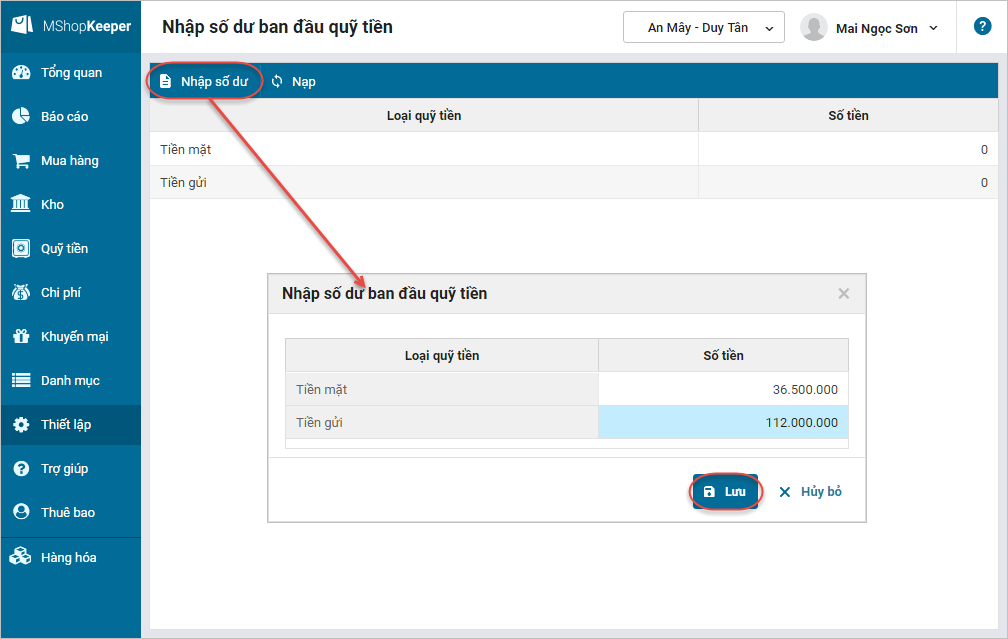Close the Nhập số dư dialog
This screenshot has width=1008, height=639.
(843, 294)
